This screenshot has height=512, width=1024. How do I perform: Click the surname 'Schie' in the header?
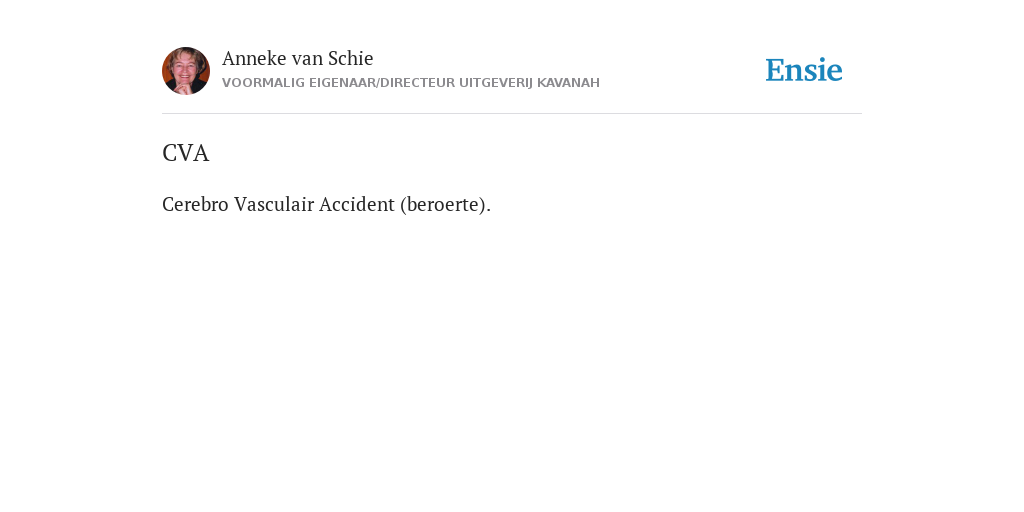[x=351, y=58]
